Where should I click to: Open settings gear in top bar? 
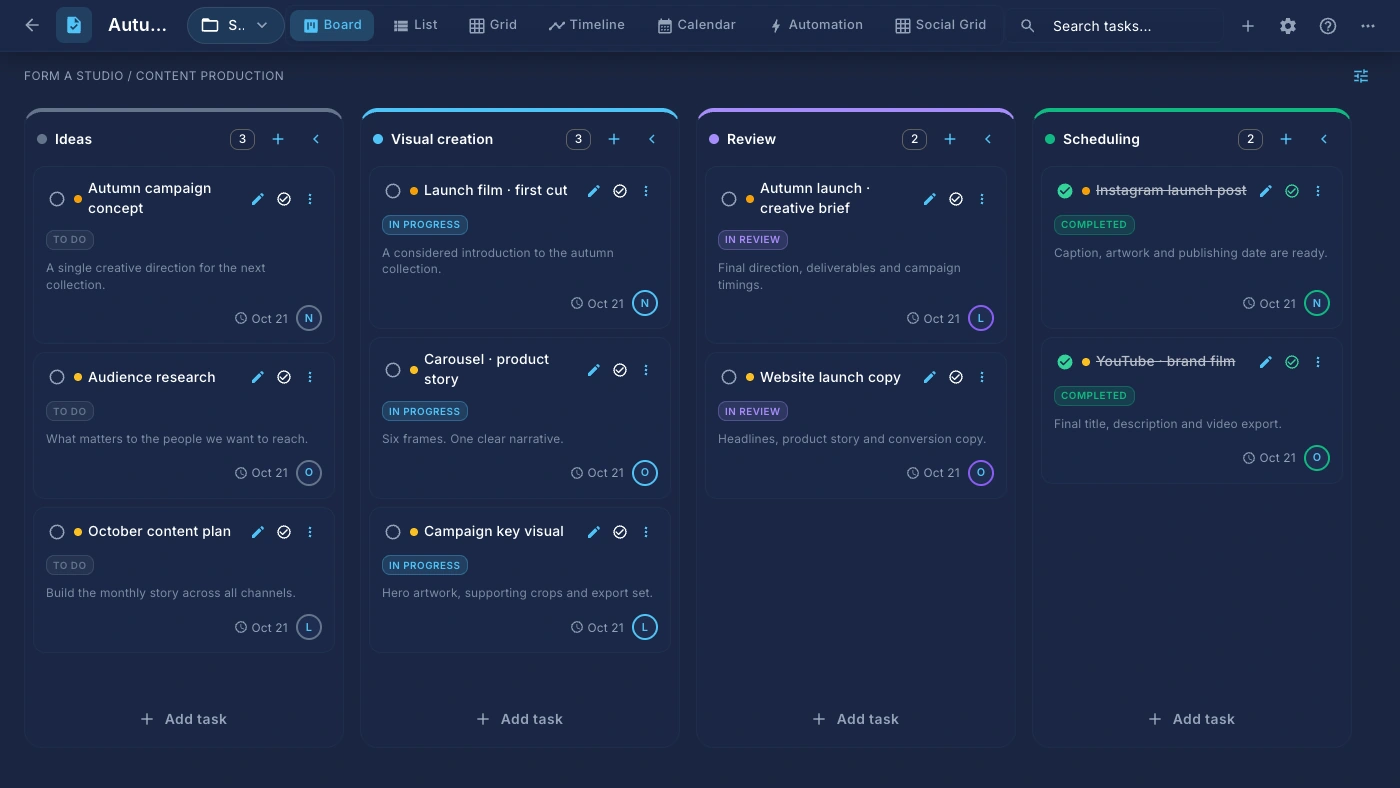click(1288, 26)
